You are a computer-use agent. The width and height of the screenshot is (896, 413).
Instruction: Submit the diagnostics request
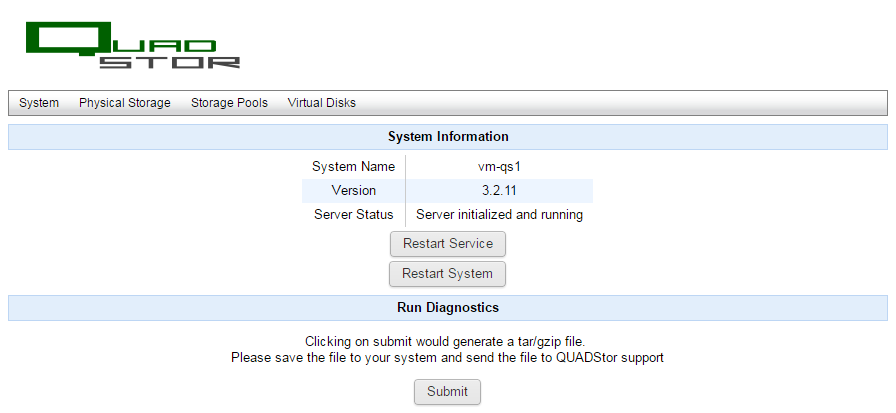pyautogui.click(x=447, y=392)
